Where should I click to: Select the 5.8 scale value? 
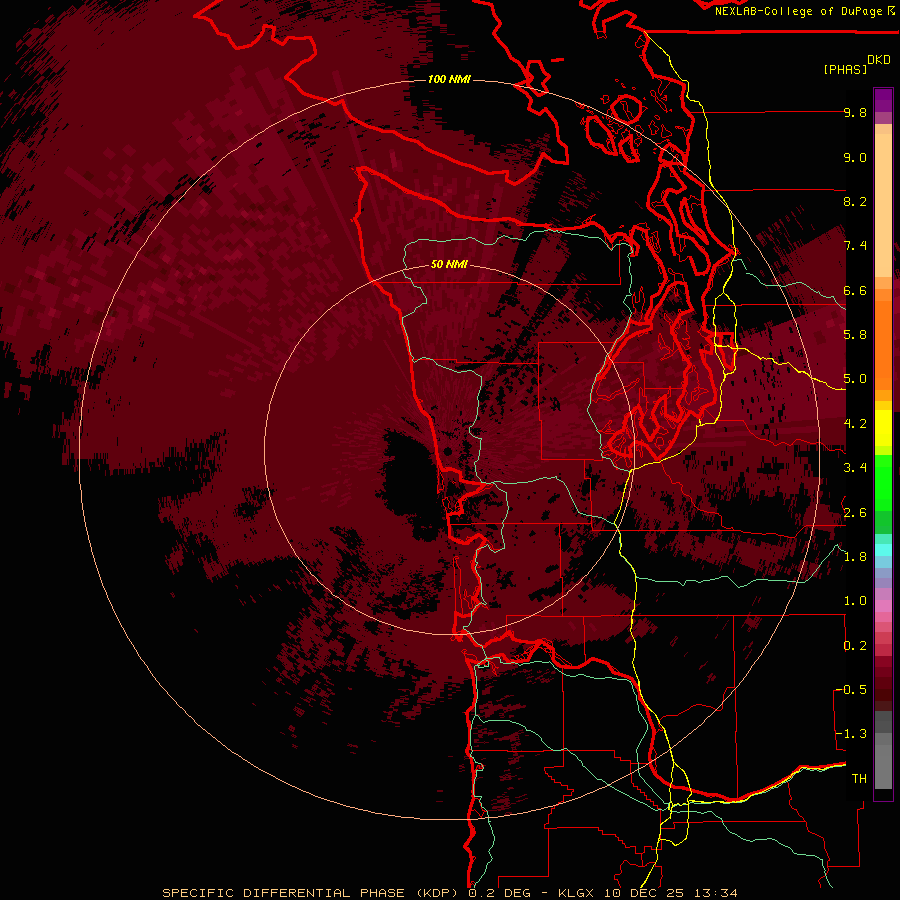855,335
